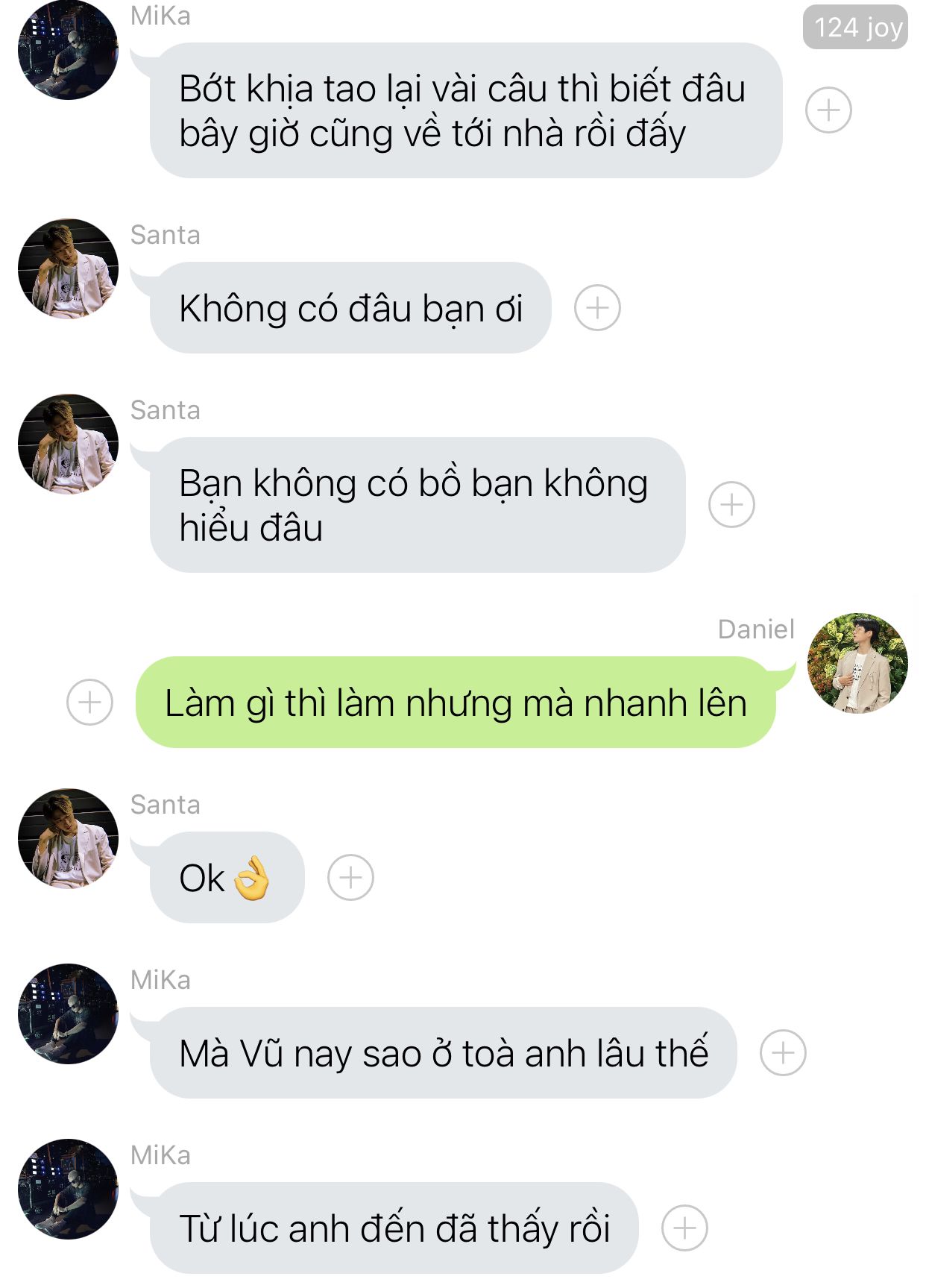The image size is (926, 1288).
Task: Click MiKa name above "Từ lúc anh đến" message
Action: pyautogui.click(x=160, y=1155)
